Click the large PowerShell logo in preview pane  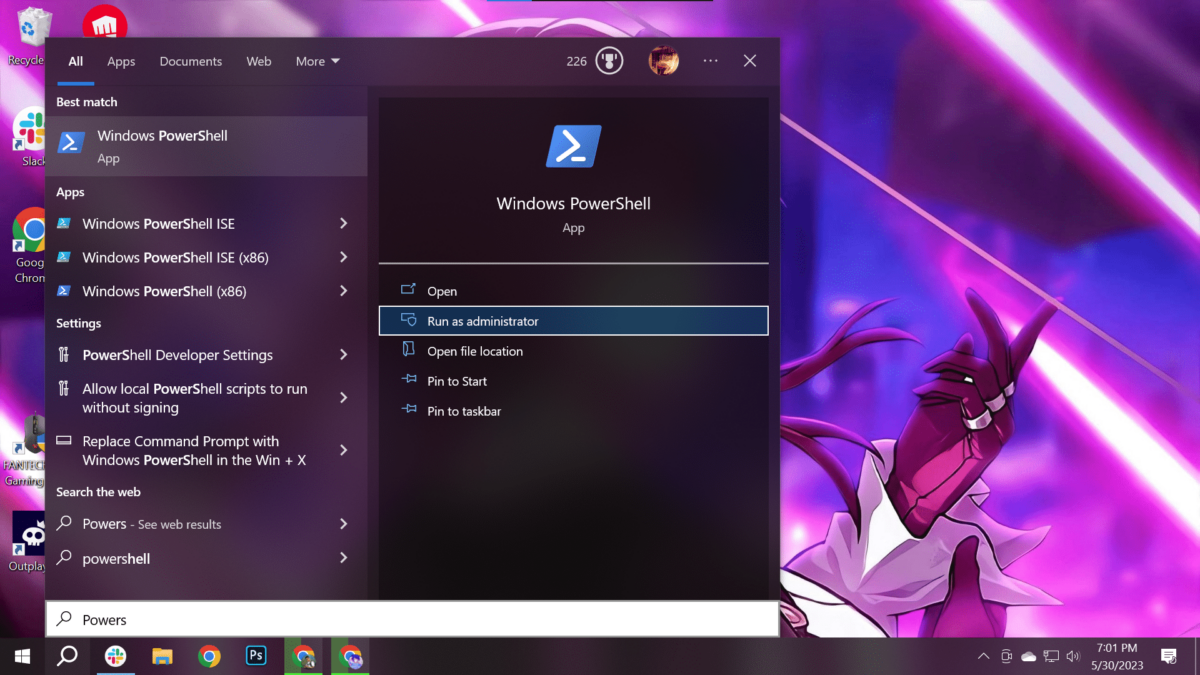tap(573, 146)
